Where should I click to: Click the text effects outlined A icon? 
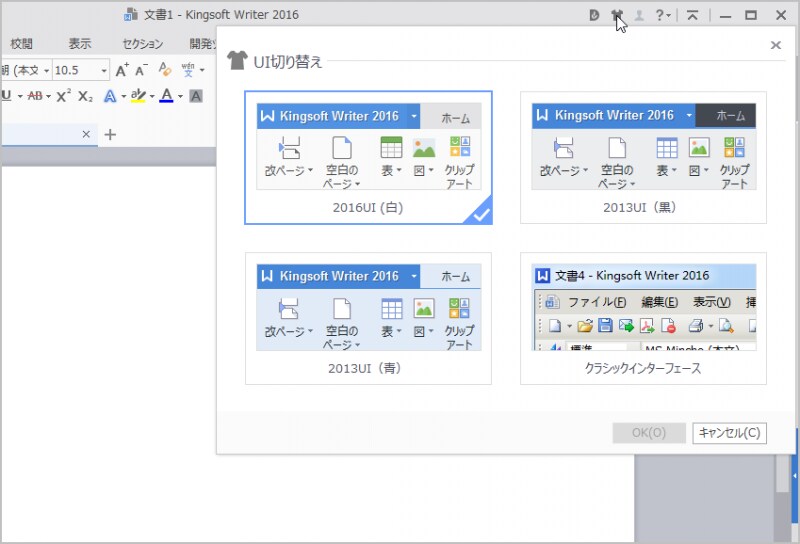click(110, 95)
